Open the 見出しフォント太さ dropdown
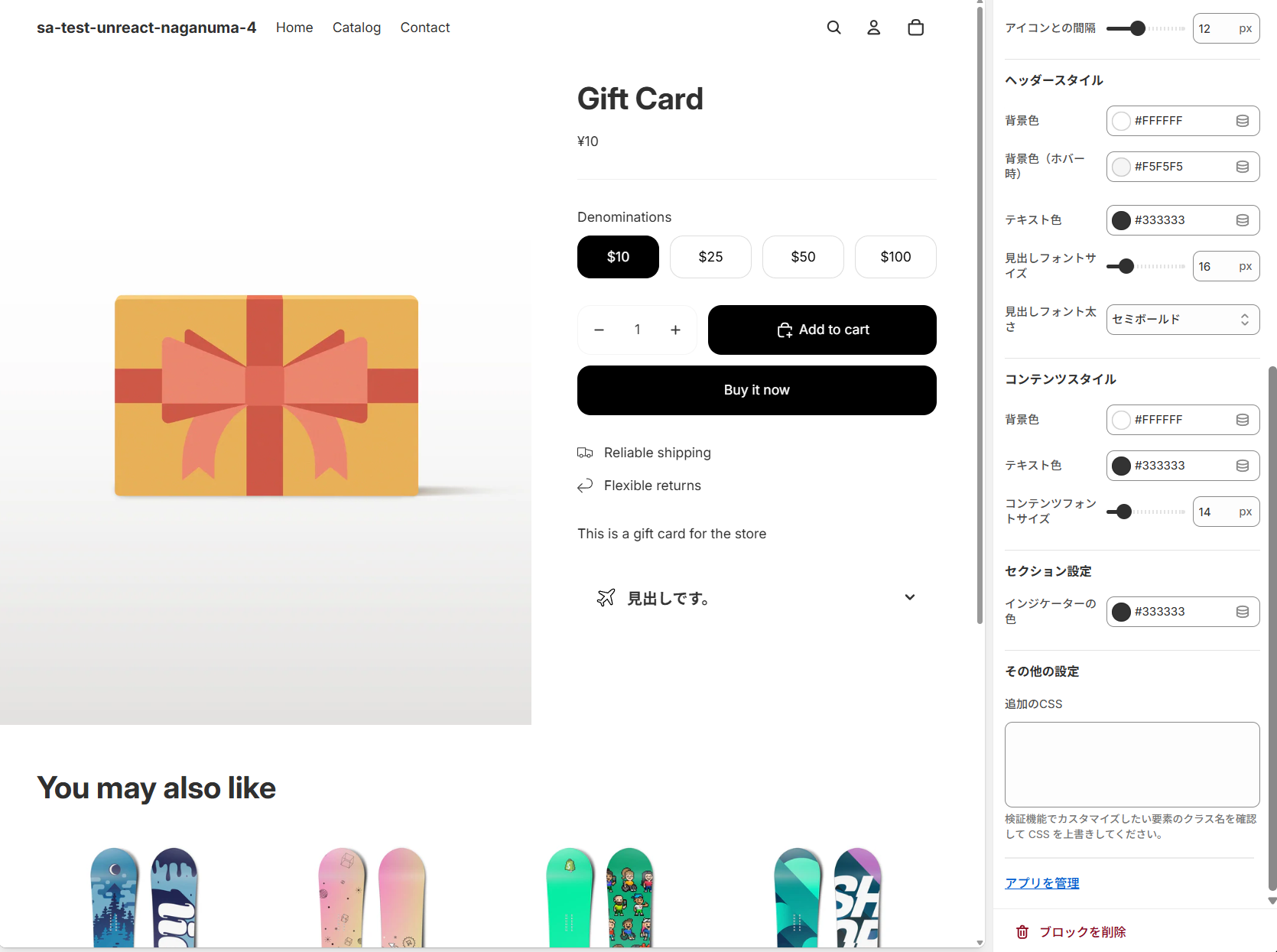The image size is (1277, 952). coord(1182,320)
